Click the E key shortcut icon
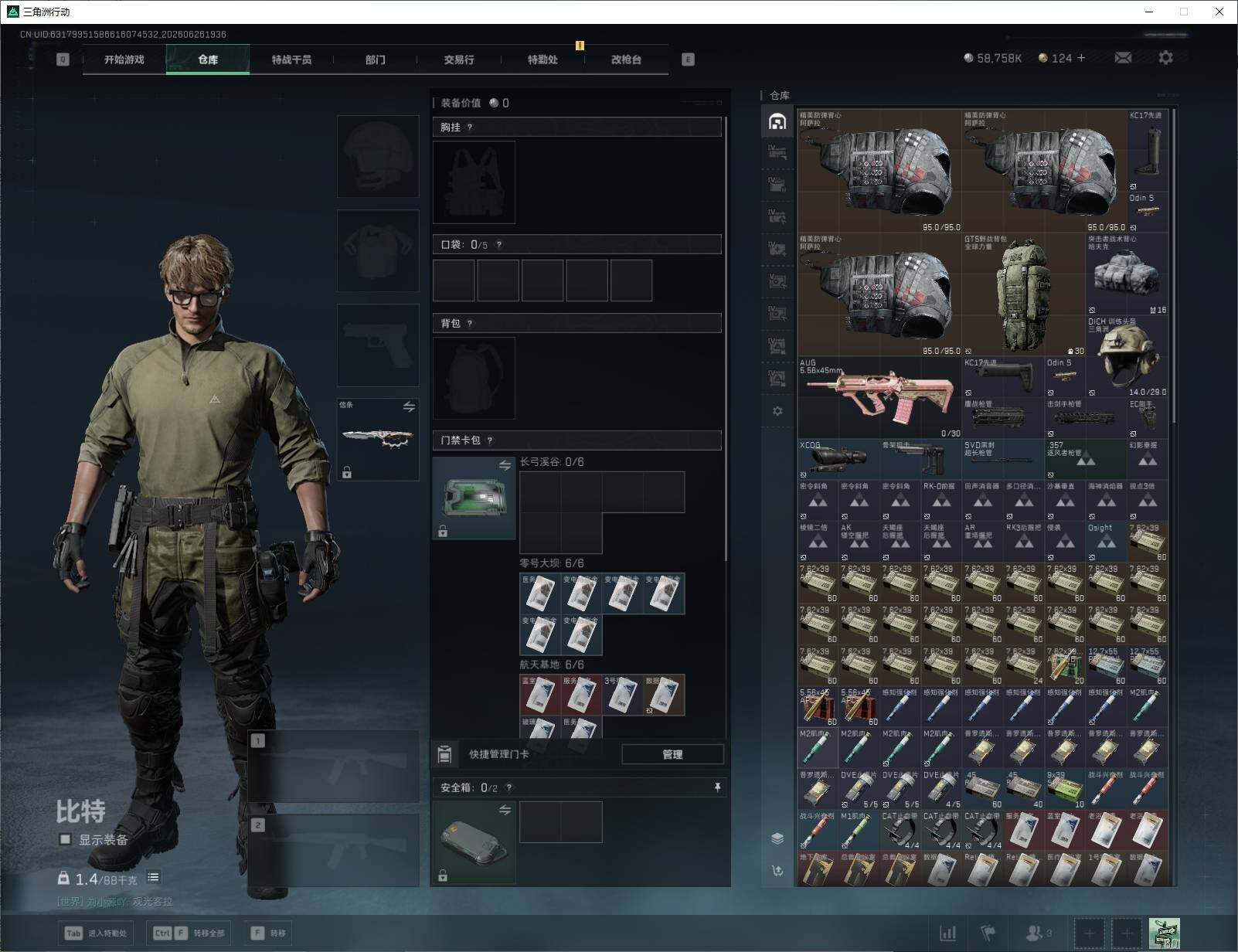This screenshot has height=952, width=1238. click(x=688, y=59)
